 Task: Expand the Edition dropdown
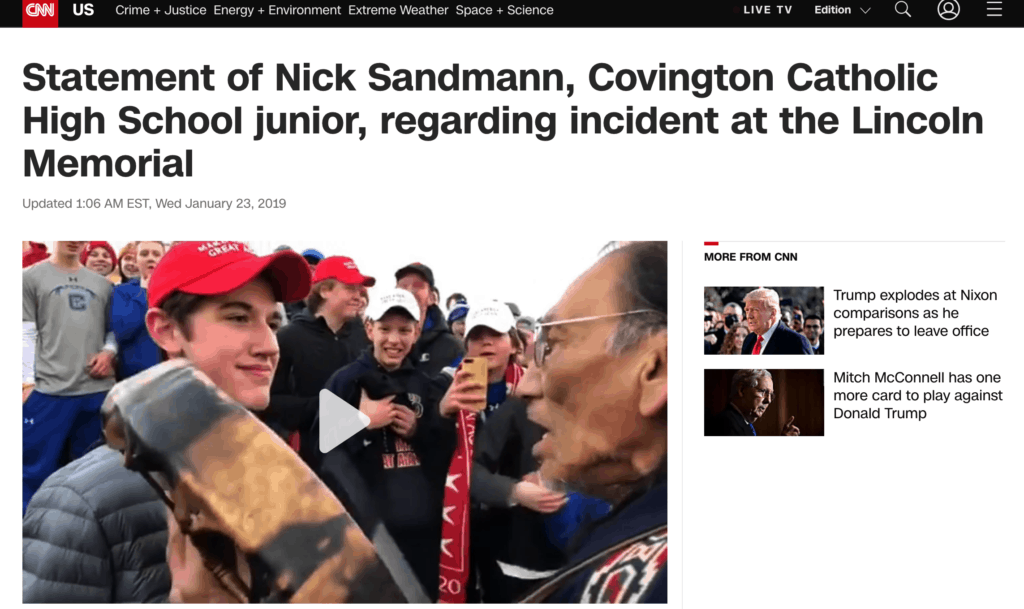842,10
